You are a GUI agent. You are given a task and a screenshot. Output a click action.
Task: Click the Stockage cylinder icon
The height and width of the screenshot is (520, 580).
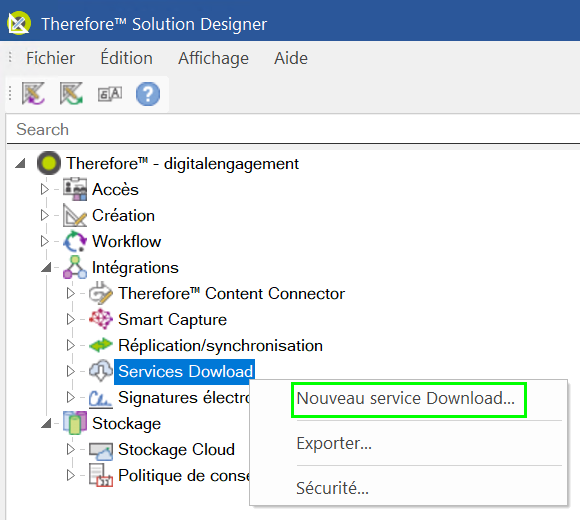[x=75, y=423]
